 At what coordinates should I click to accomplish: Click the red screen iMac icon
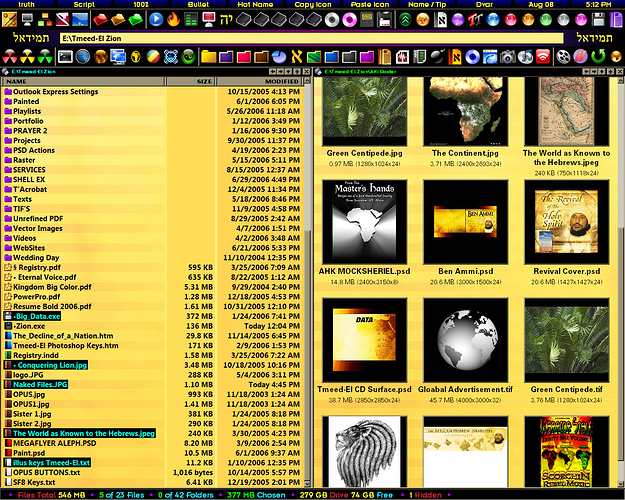click(208, 19)
